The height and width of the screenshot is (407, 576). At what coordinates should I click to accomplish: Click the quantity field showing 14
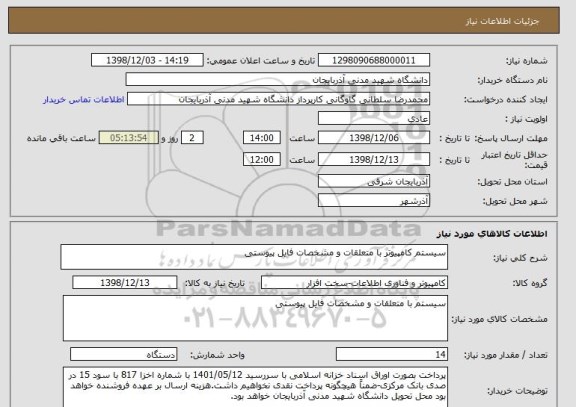pos(392,354)
